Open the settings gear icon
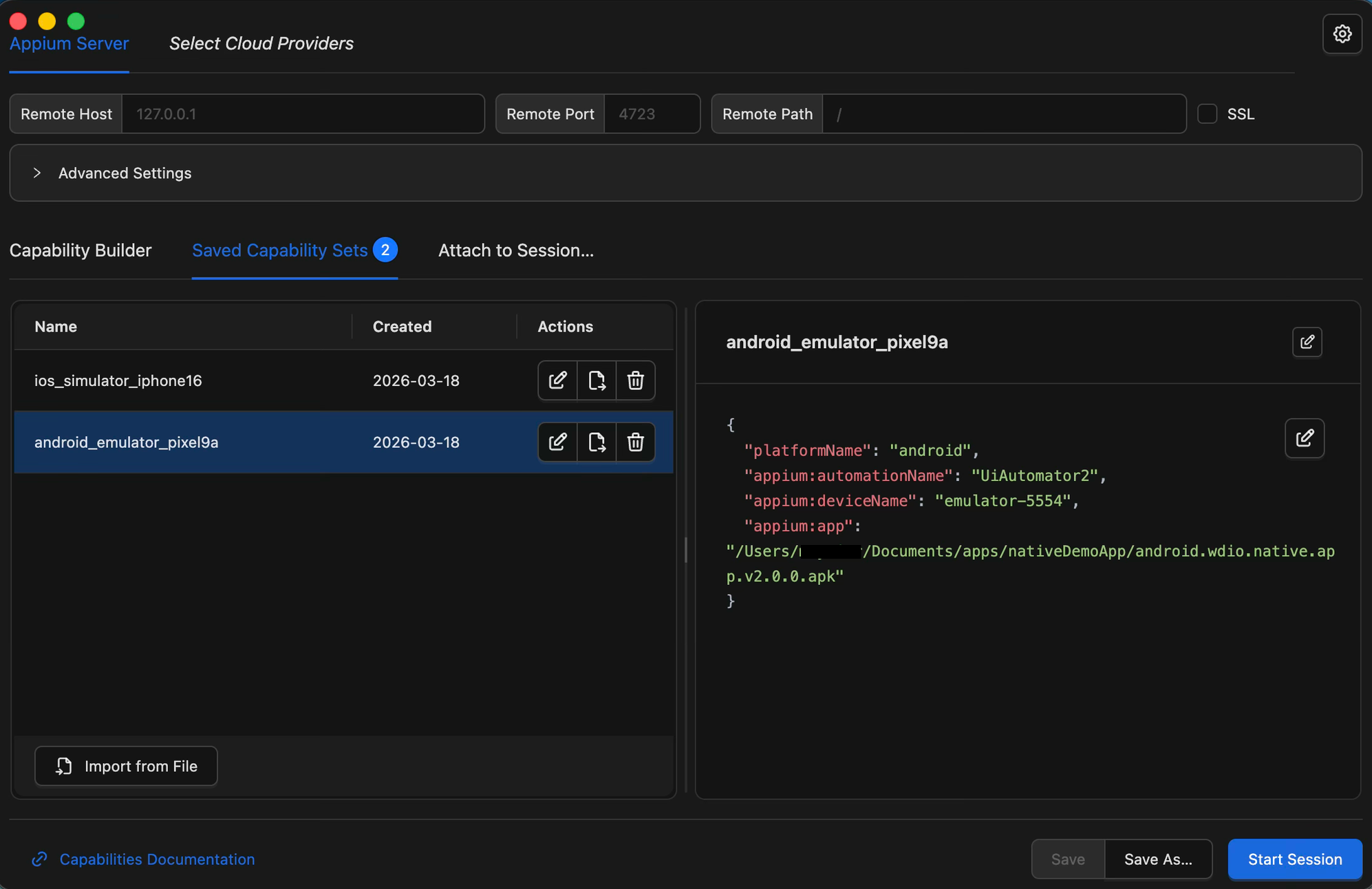Viewport: 1372px width, 889px height. [x=1342, y=34]
